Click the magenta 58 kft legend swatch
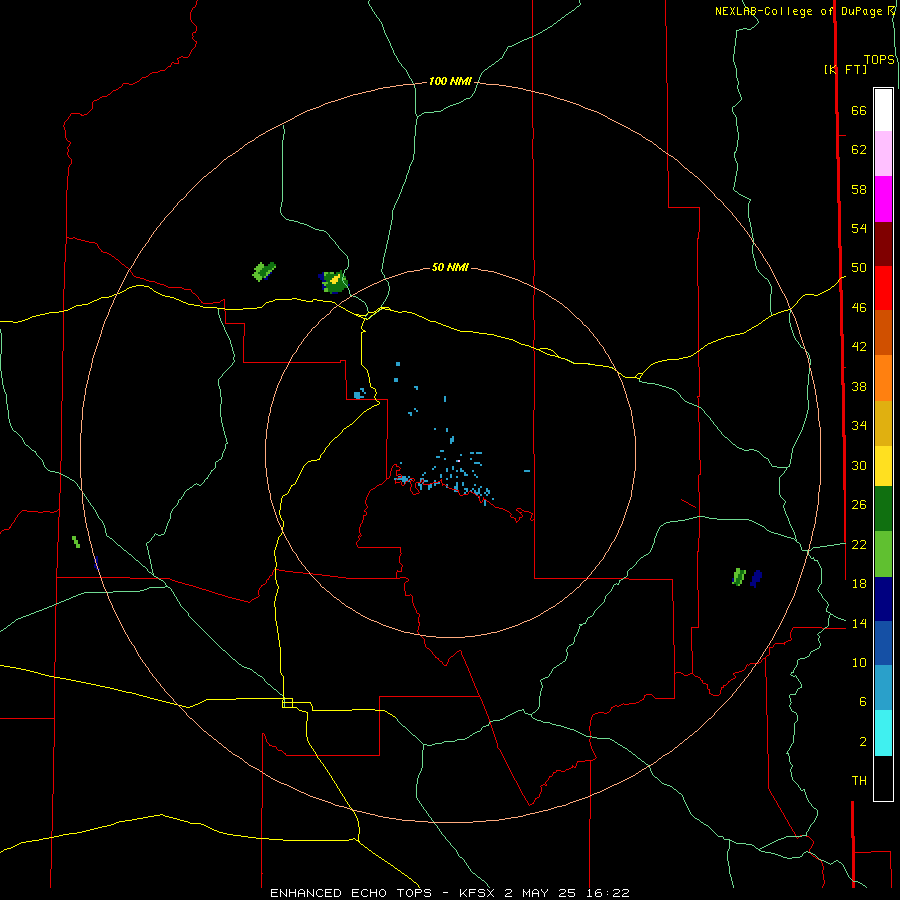Viewport: 900px width, 900px height. point(883,199)
